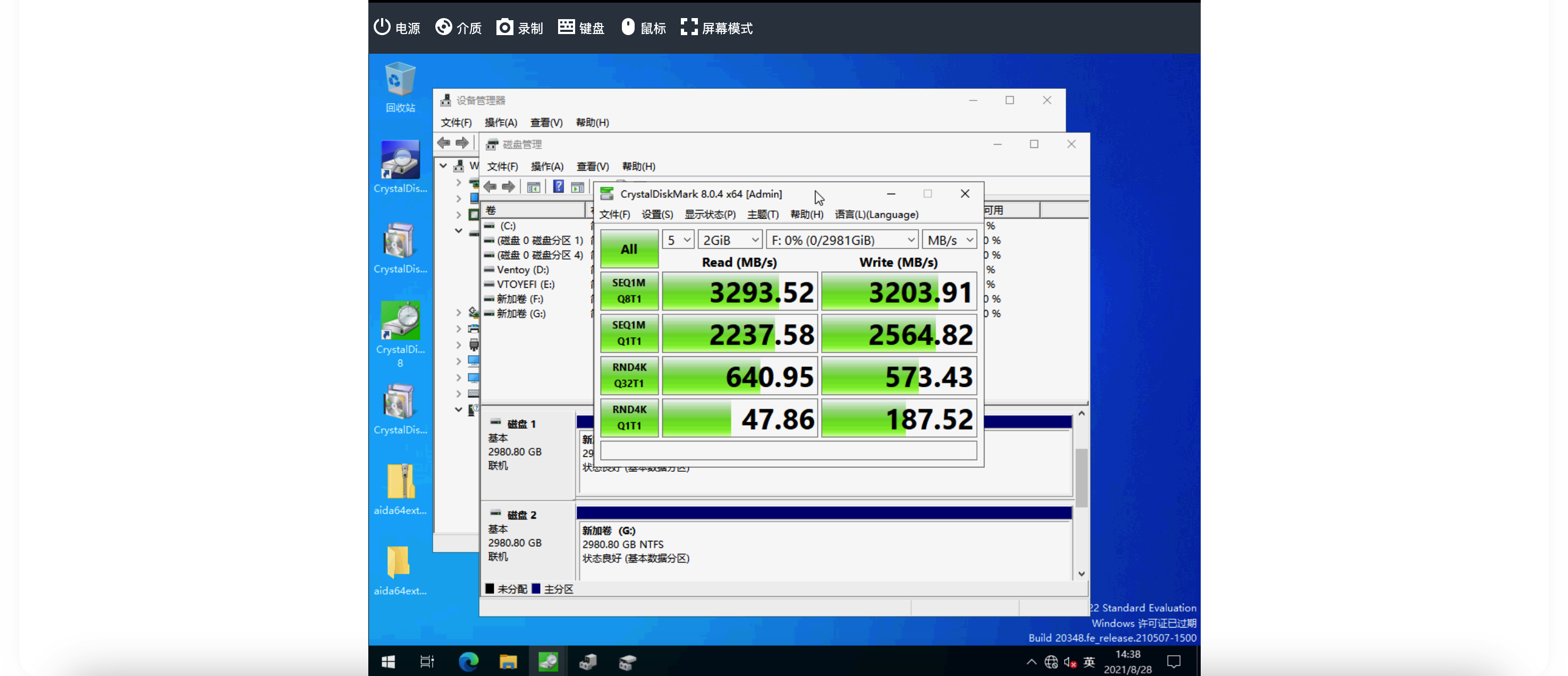Click the All benchmark button
Image resolution: width=1568 pixels, height=676 pixels.
click(629, 248)
